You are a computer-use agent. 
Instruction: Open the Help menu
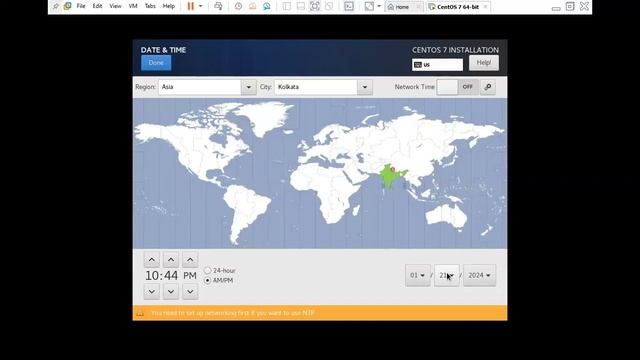(169, 6)
